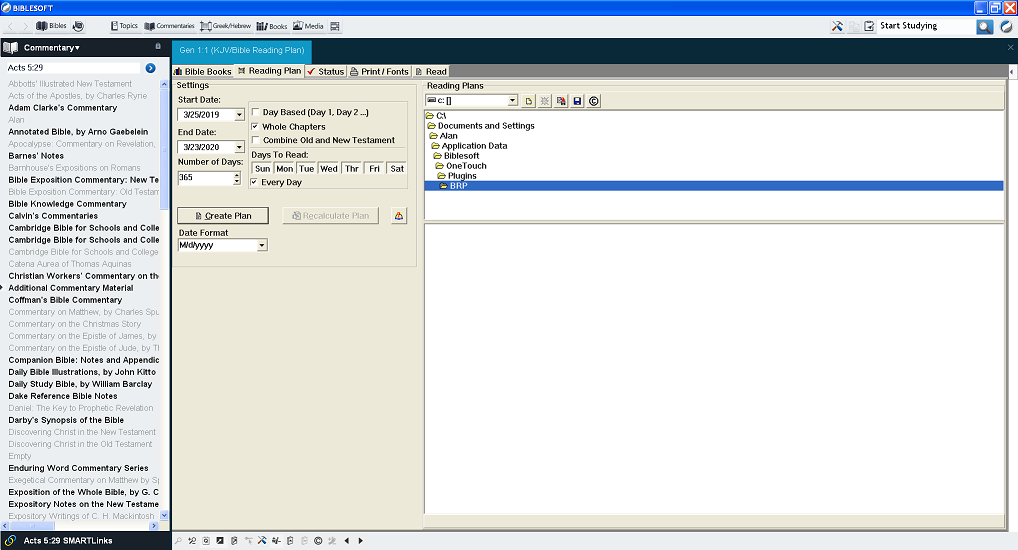
Task: Click the icon right of Bibles
Action: pos(79,26)
